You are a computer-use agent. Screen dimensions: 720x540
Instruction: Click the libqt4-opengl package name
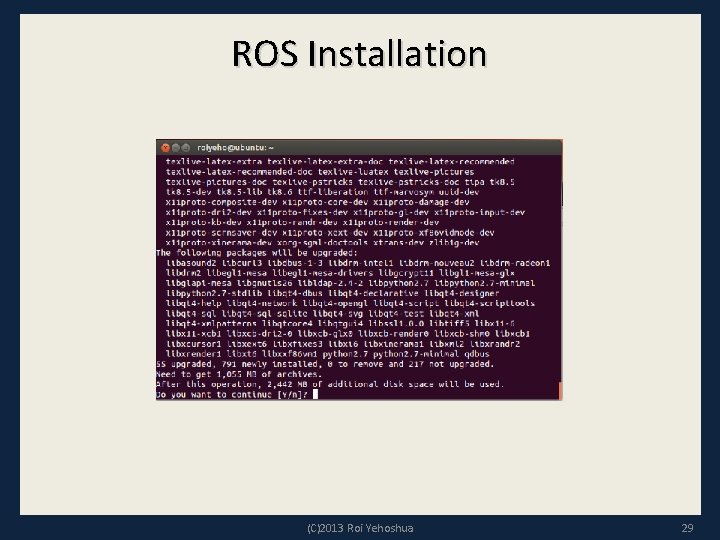coord(335,304)
